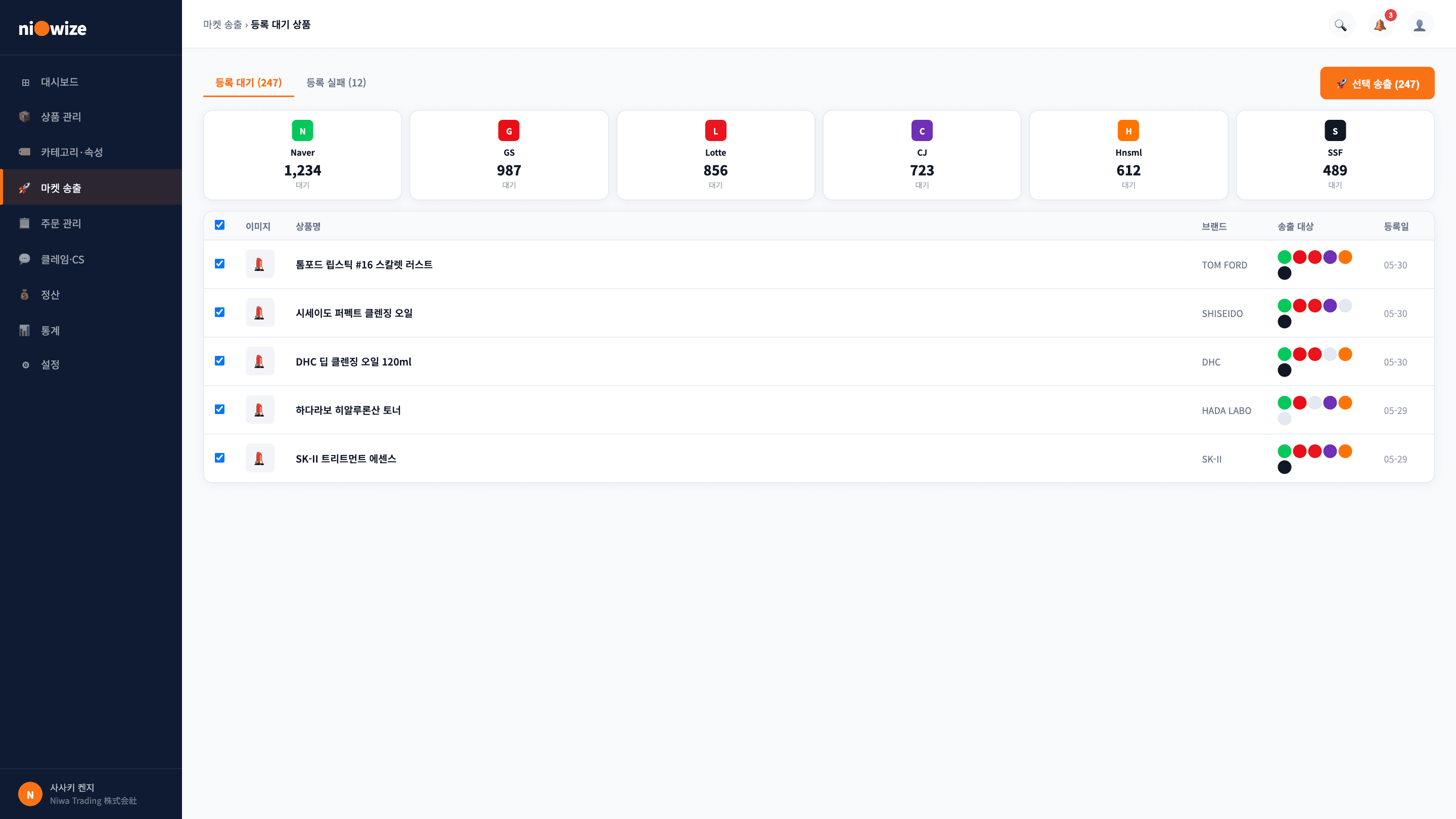The height and width of the screenshot is (819, 1456).
Task: Open notifications bell with 3 badge
Action: [x=1380, y=25]
